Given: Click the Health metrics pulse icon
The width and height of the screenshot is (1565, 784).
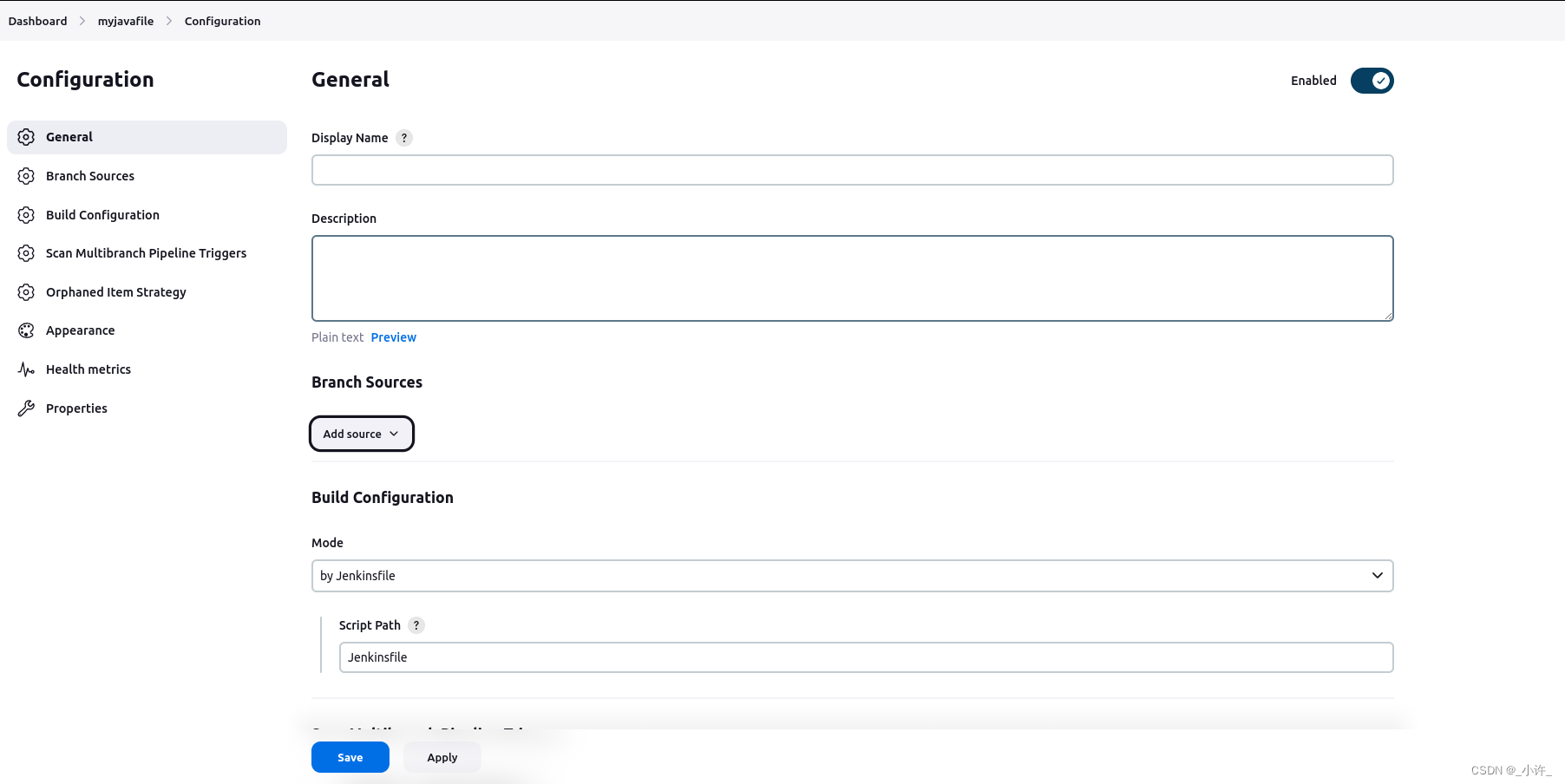Looking at the screenshot, I should [x=26, y=369].
